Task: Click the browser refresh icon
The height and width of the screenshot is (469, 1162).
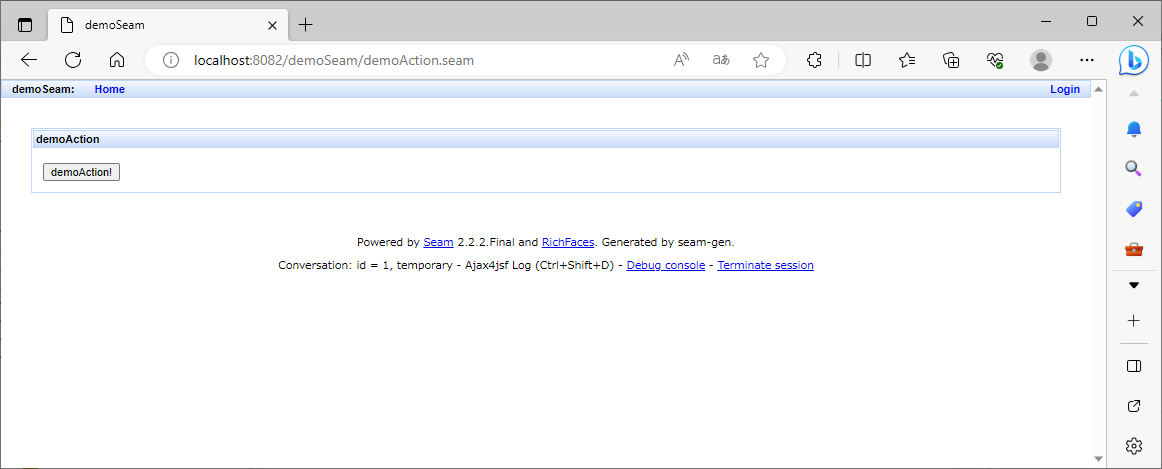Action: [73, 60]
